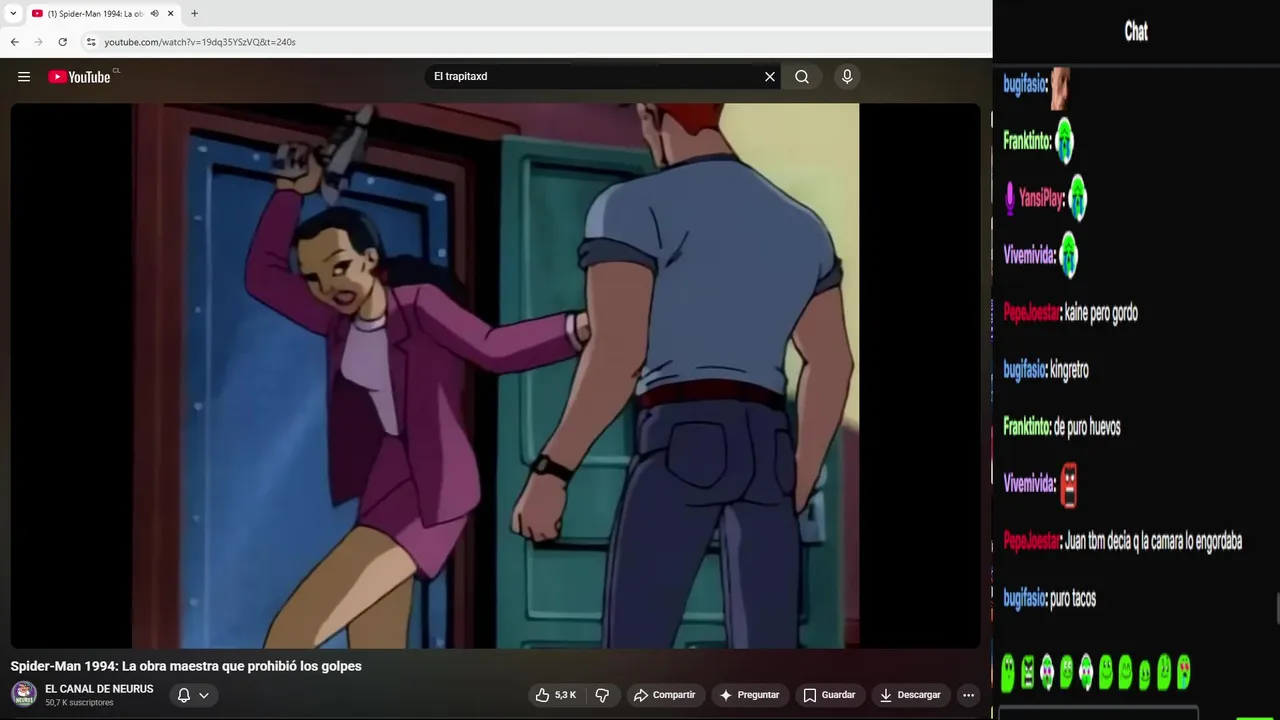The height and width of the screenshot is (720, 1280).
Task: Click the emote next to Vivemivida's red message
Action: [1069, 485]
